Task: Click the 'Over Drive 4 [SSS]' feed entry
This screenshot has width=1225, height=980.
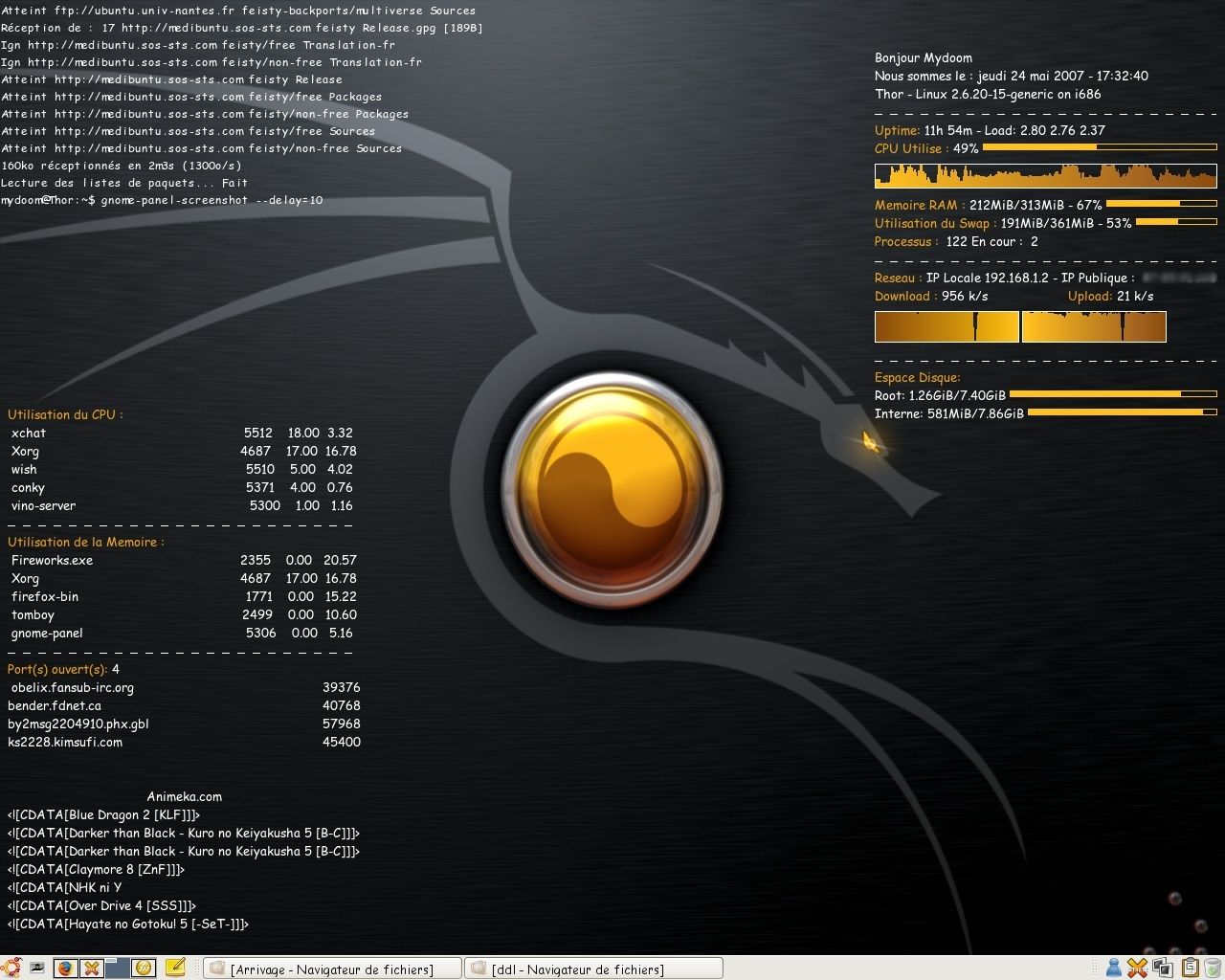Action: pos(101,905)
